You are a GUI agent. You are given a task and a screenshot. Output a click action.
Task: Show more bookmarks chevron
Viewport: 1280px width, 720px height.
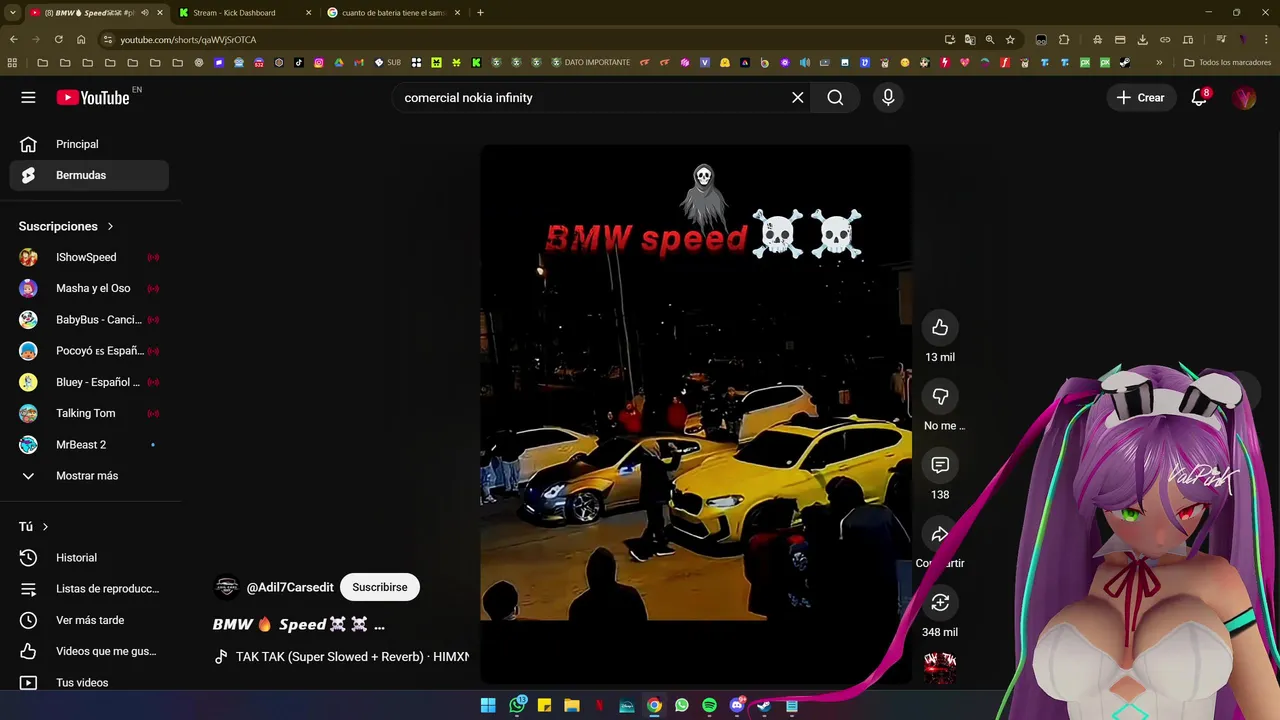pyautogui.click(x=1159, y=62)
